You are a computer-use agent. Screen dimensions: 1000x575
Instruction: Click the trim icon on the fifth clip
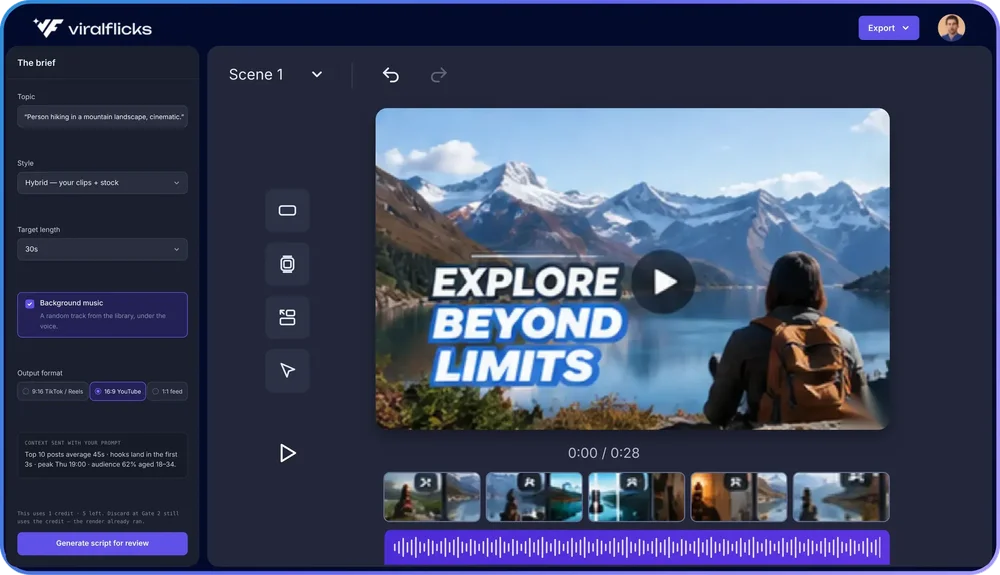(x=857, y=479)
